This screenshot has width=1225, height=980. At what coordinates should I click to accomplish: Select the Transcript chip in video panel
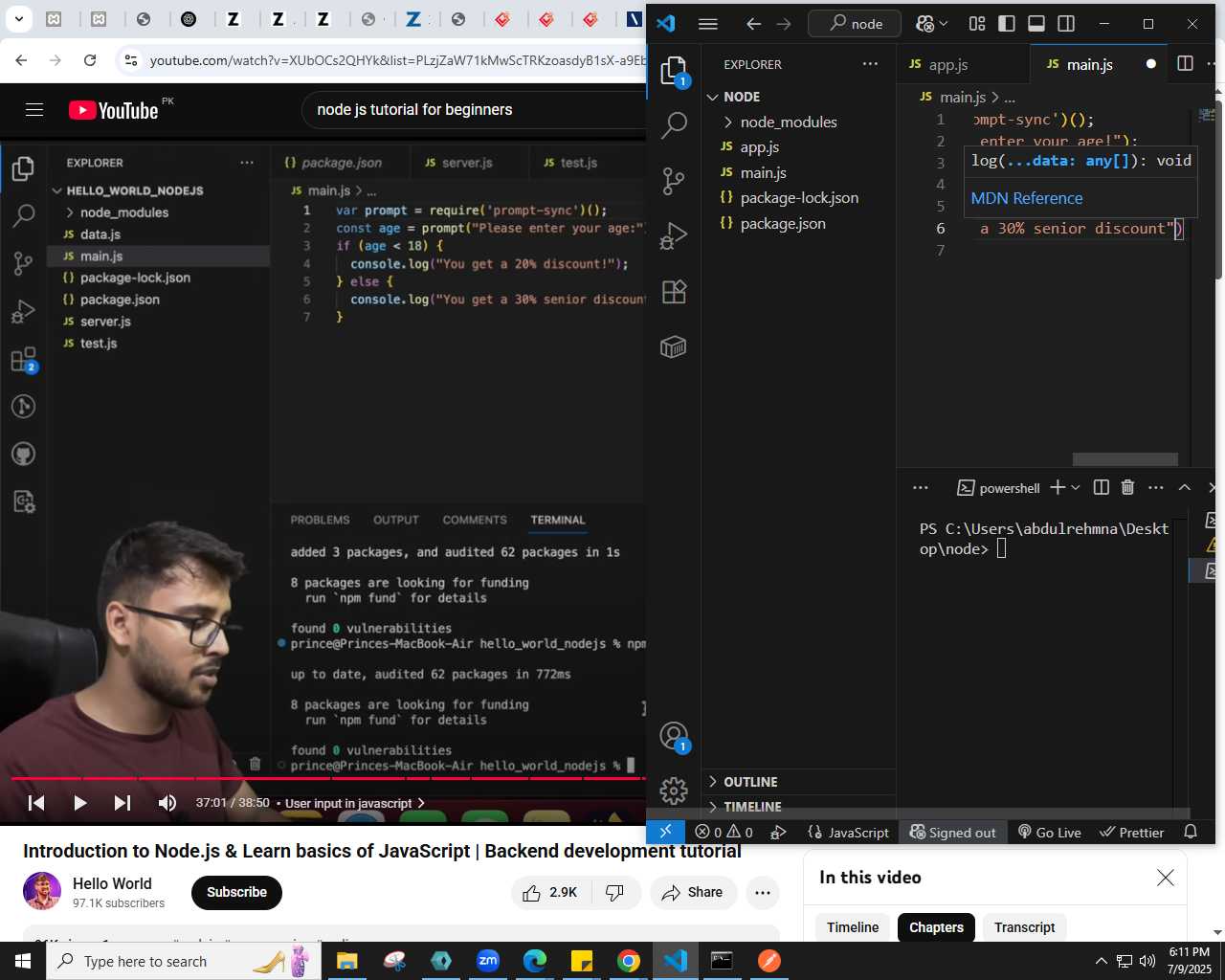click(x=1024, y=927)
